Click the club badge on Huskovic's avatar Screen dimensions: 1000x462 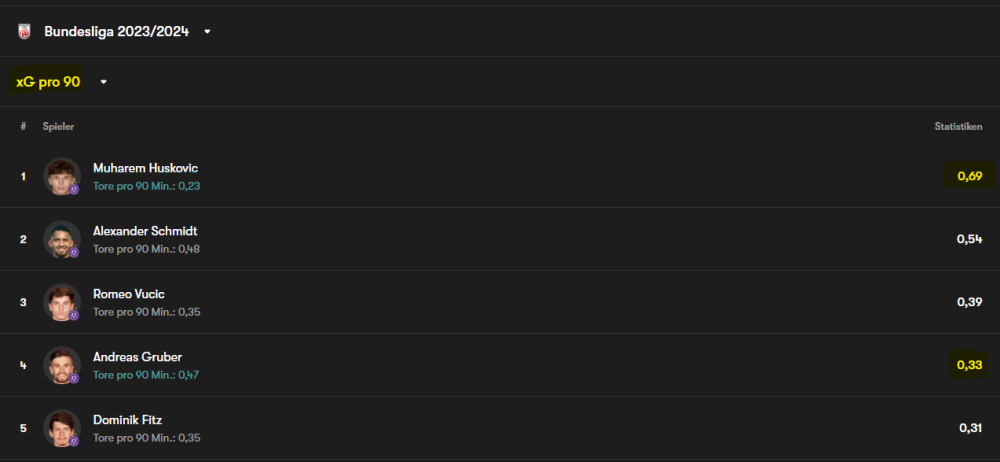(74, 189)
